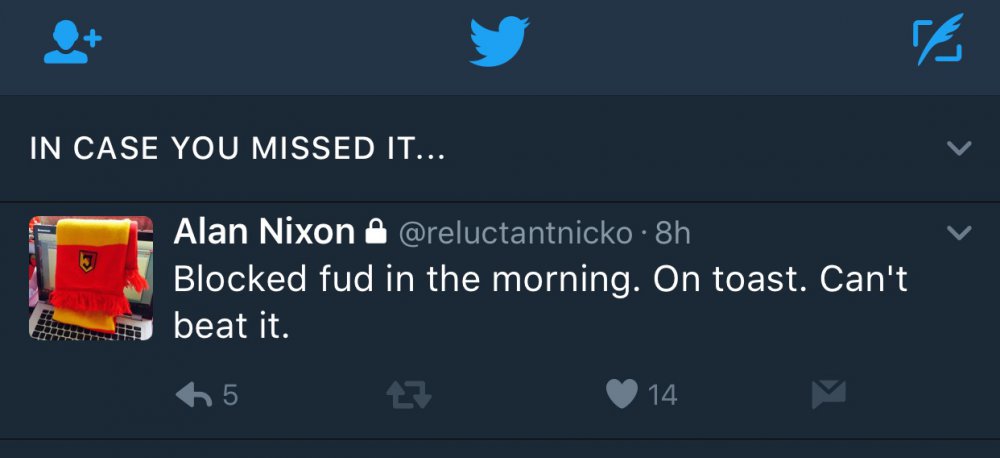Click the like count showing 14

(662, 396)
